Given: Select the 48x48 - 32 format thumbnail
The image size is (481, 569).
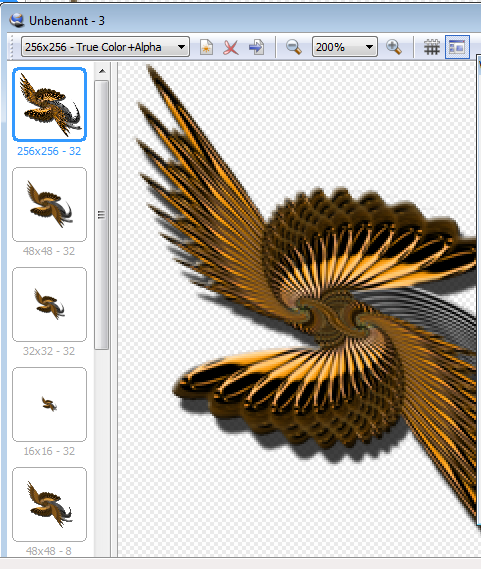Looking at the screenshot, I should tap(49, 204).
